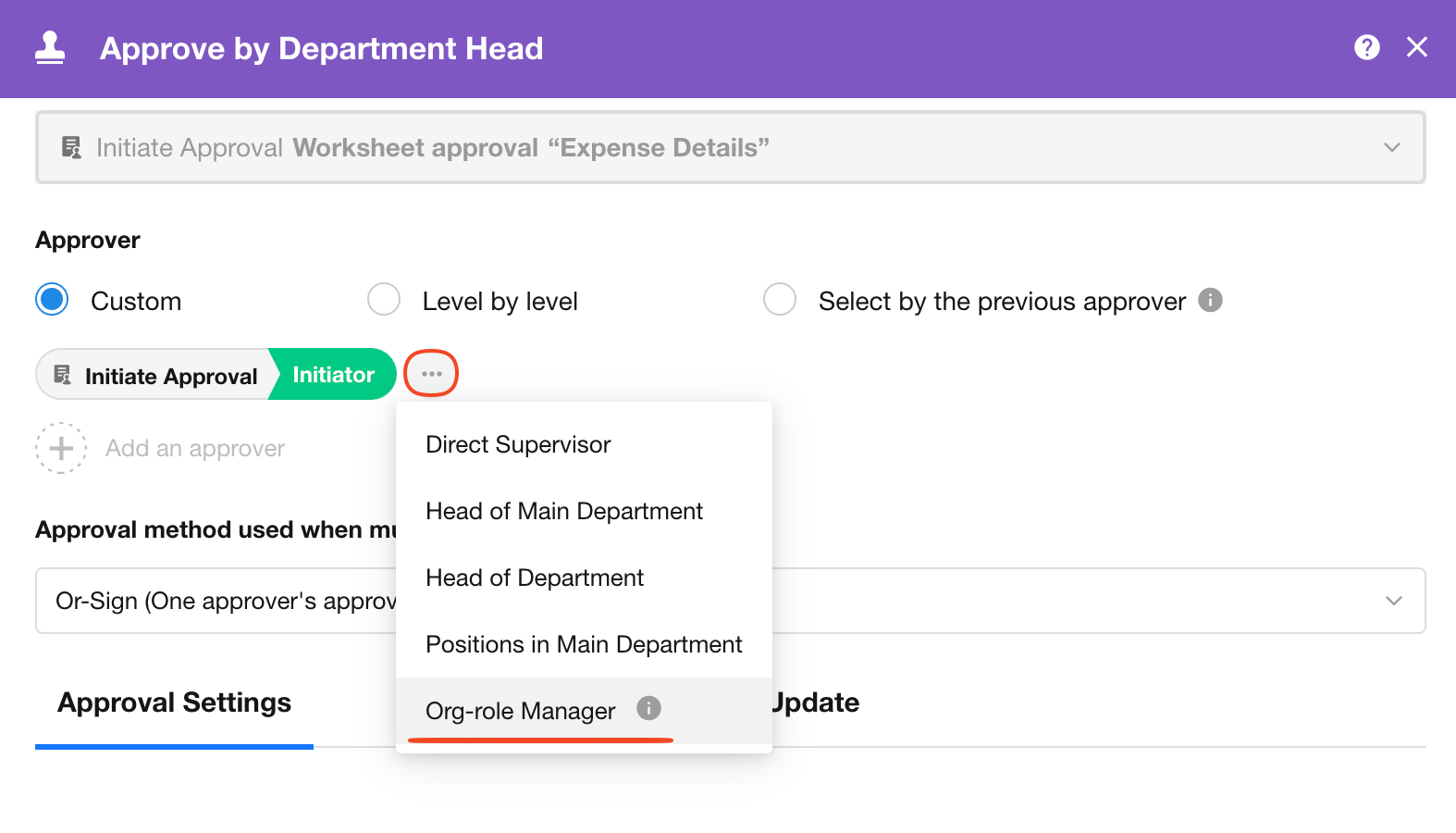This screenshot has height=833, width=1456.
Task: Expand the Initiate Approval worksheet dropdown
Action: click(x=1391, y=147)
